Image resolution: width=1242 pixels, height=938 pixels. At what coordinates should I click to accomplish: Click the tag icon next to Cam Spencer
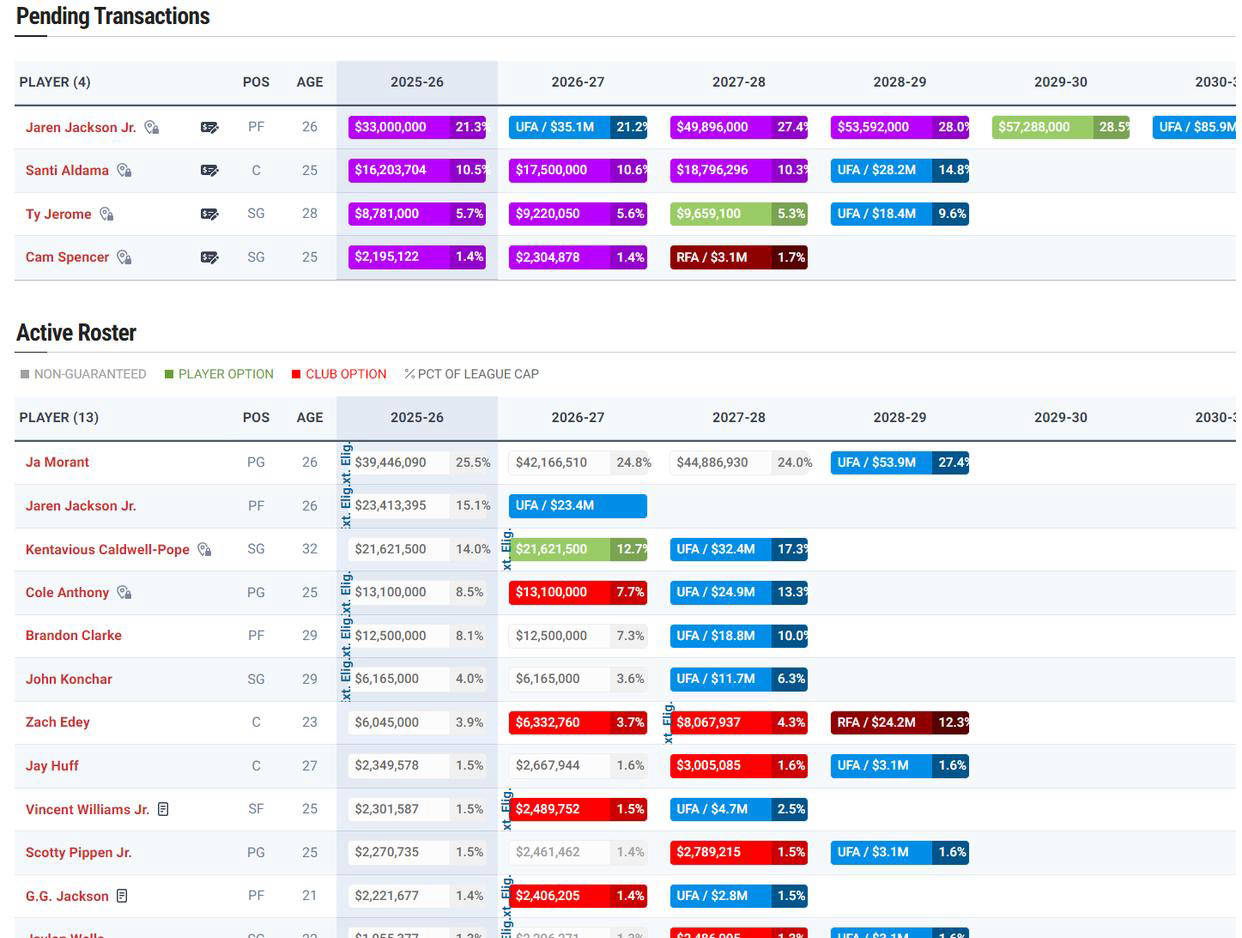pyautogui.click(x=124, y=257)
